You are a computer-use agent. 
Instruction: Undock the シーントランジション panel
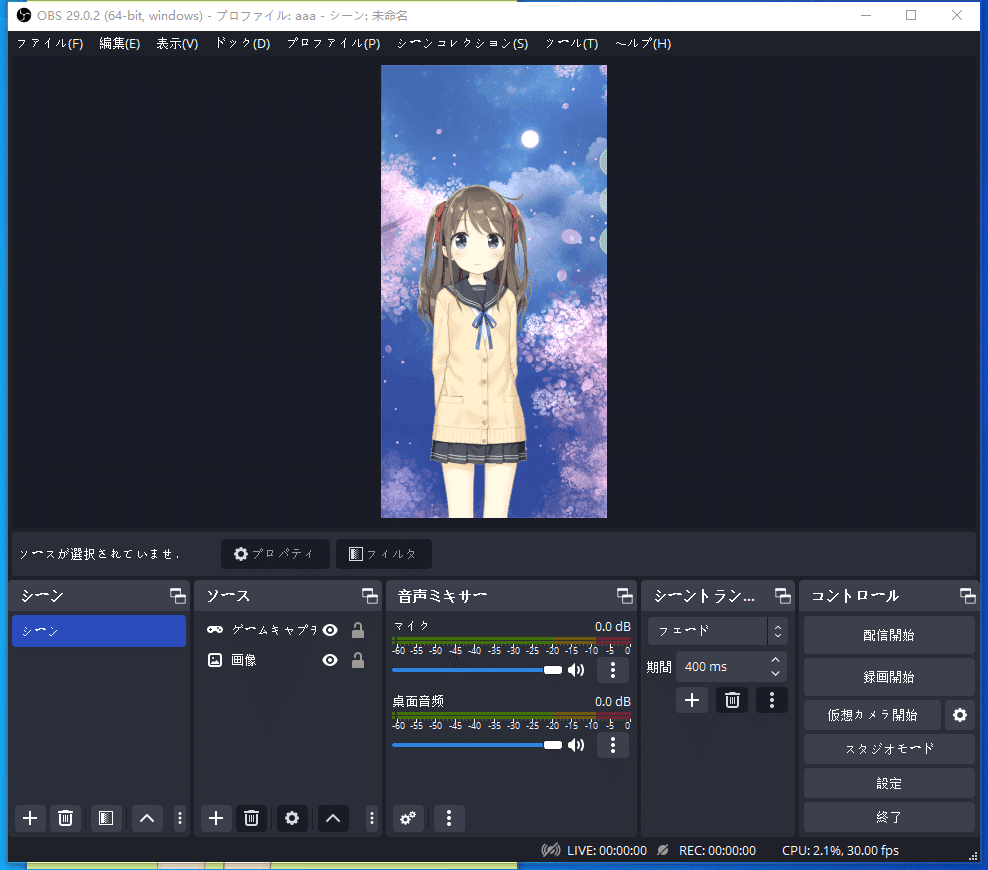(x=783, y=596)
